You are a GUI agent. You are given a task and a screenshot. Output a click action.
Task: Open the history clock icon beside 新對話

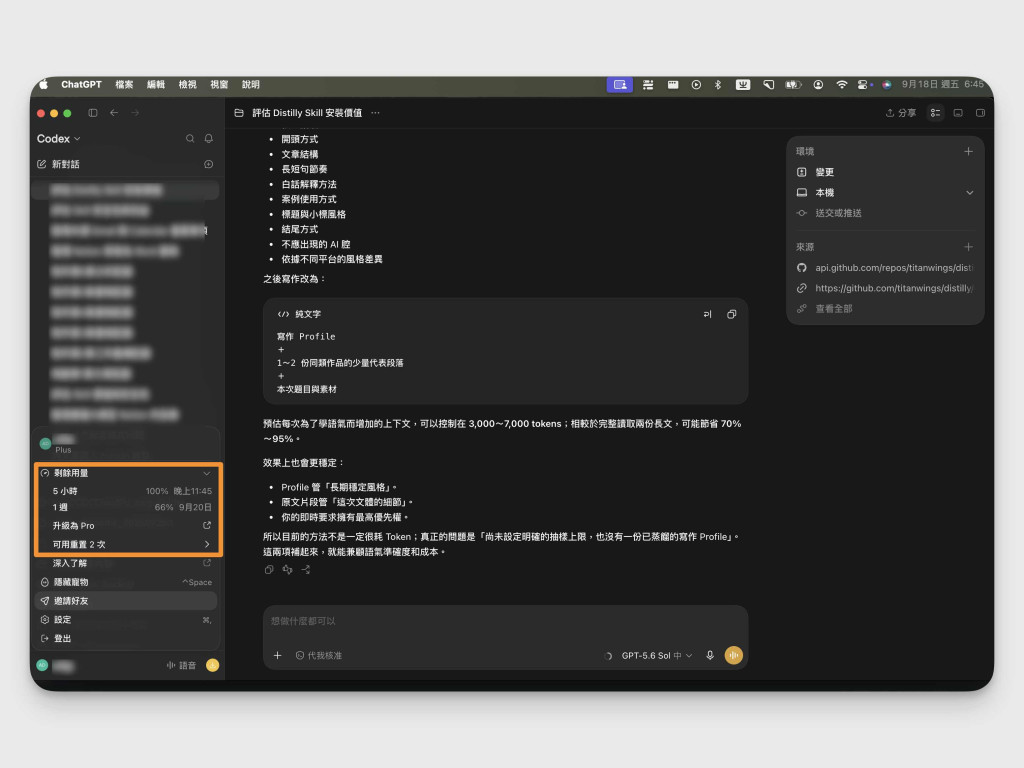pos(209,164)
